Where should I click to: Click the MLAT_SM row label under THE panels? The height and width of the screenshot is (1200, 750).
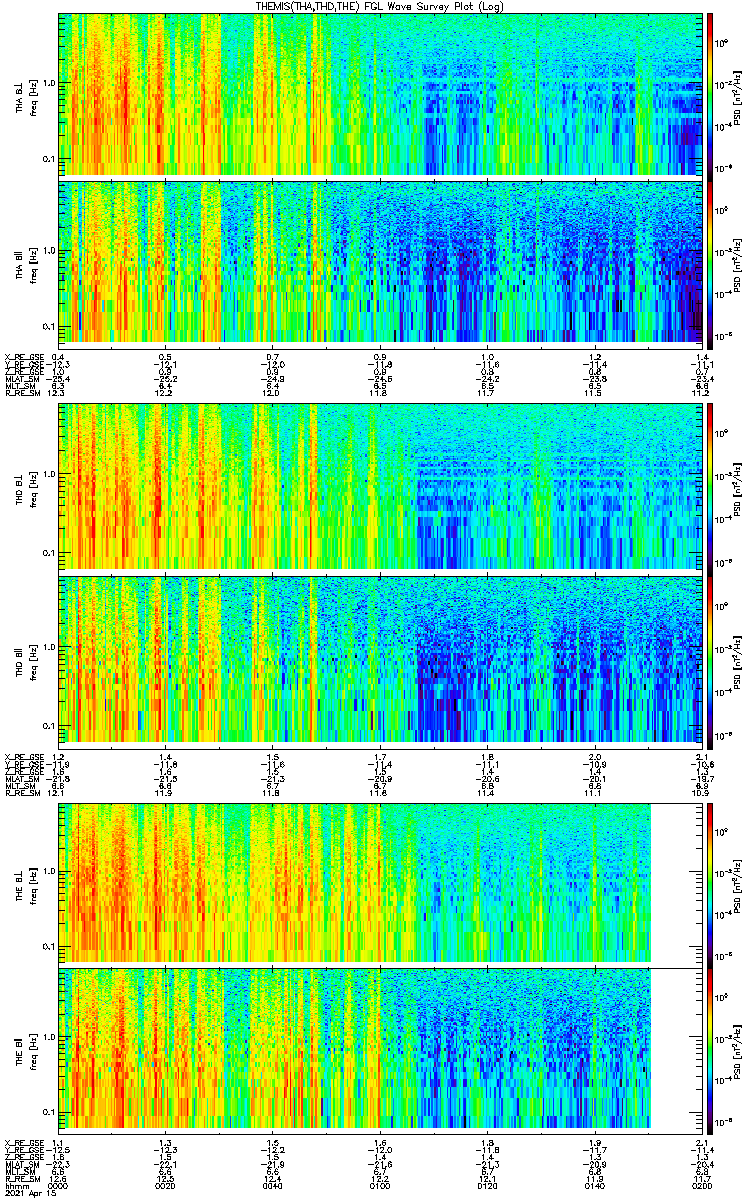click(20, 1163)
